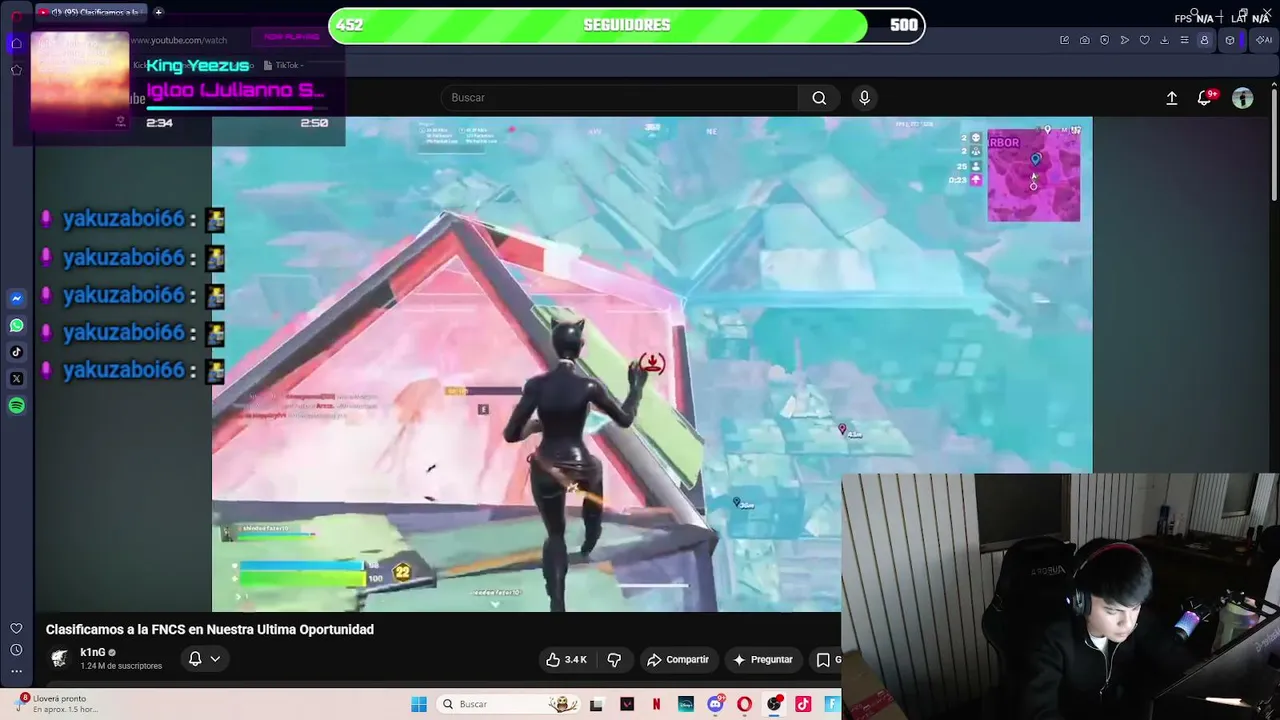Image resolution: width=1280 pixels, height=720 pixels.
Task: Open Discord from the taskbar
Action: (715, 704)
